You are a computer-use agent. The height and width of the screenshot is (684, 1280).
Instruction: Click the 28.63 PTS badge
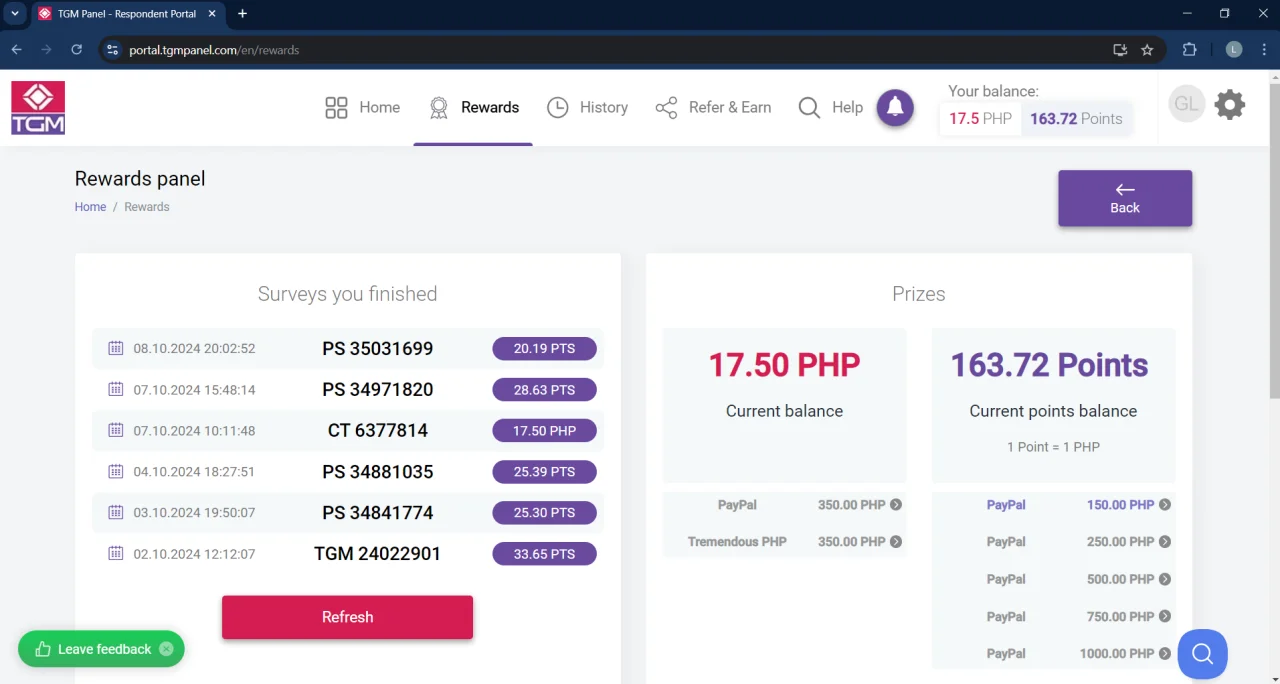(x=544, y=390)
